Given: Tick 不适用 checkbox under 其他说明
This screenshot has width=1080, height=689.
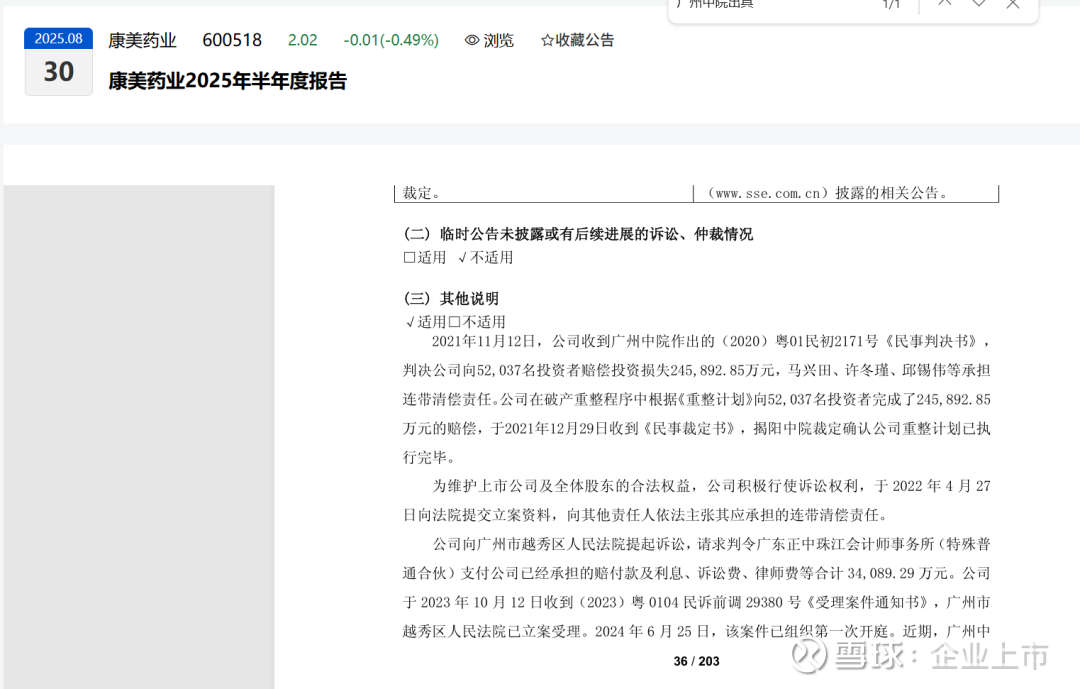Looking at the screenshot, I should pos(455,322).
